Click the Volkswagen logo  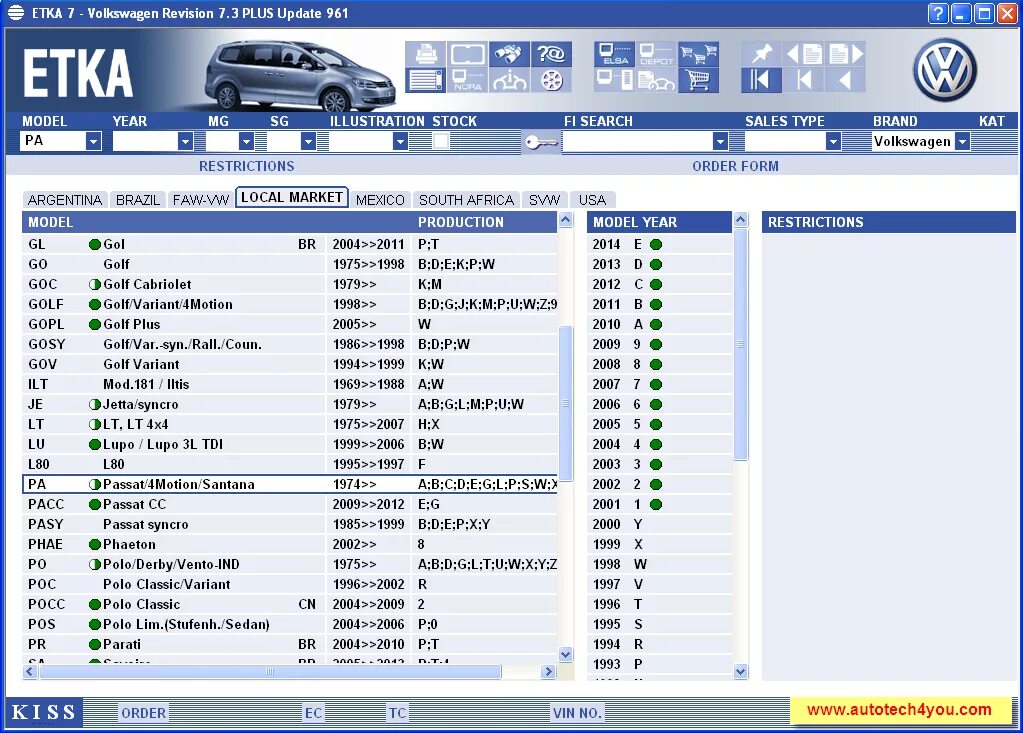coord(944,70)
